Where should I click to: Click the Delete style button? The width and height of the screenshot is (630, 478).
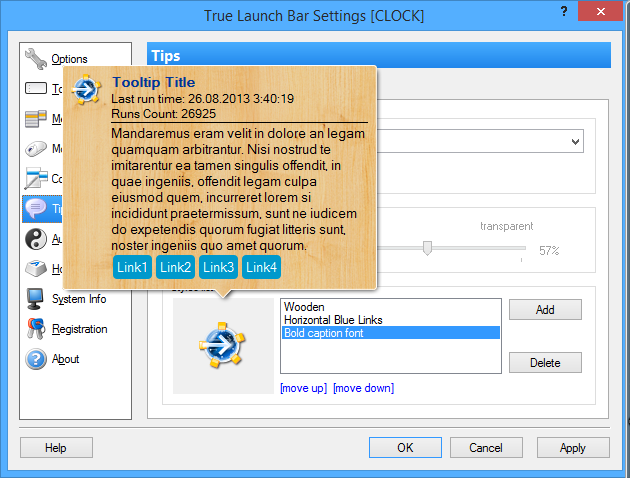(x=545, y=362)
